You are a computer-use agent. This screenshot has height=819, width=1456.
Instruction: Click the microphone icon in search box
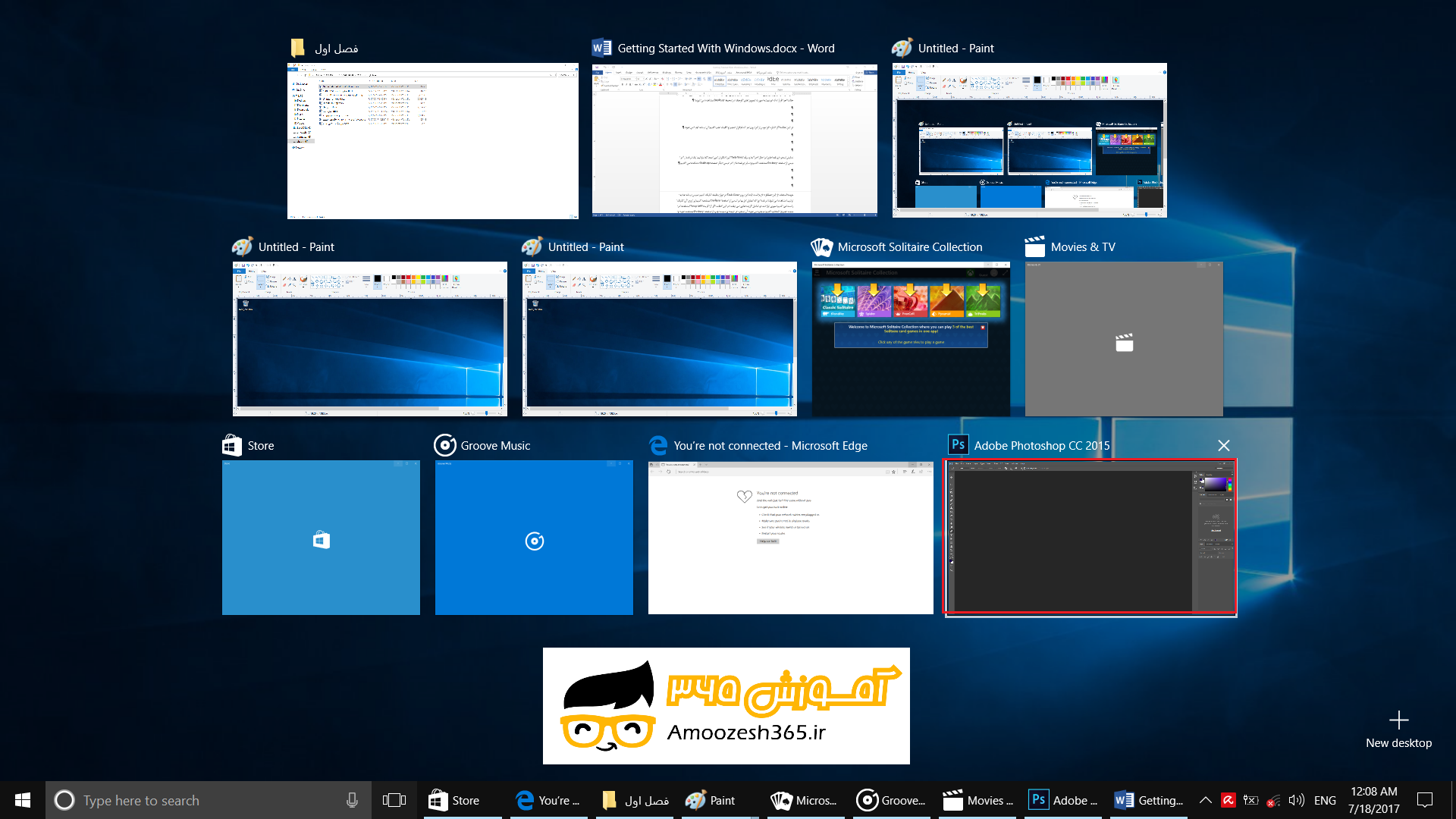[x=352, y=800]
